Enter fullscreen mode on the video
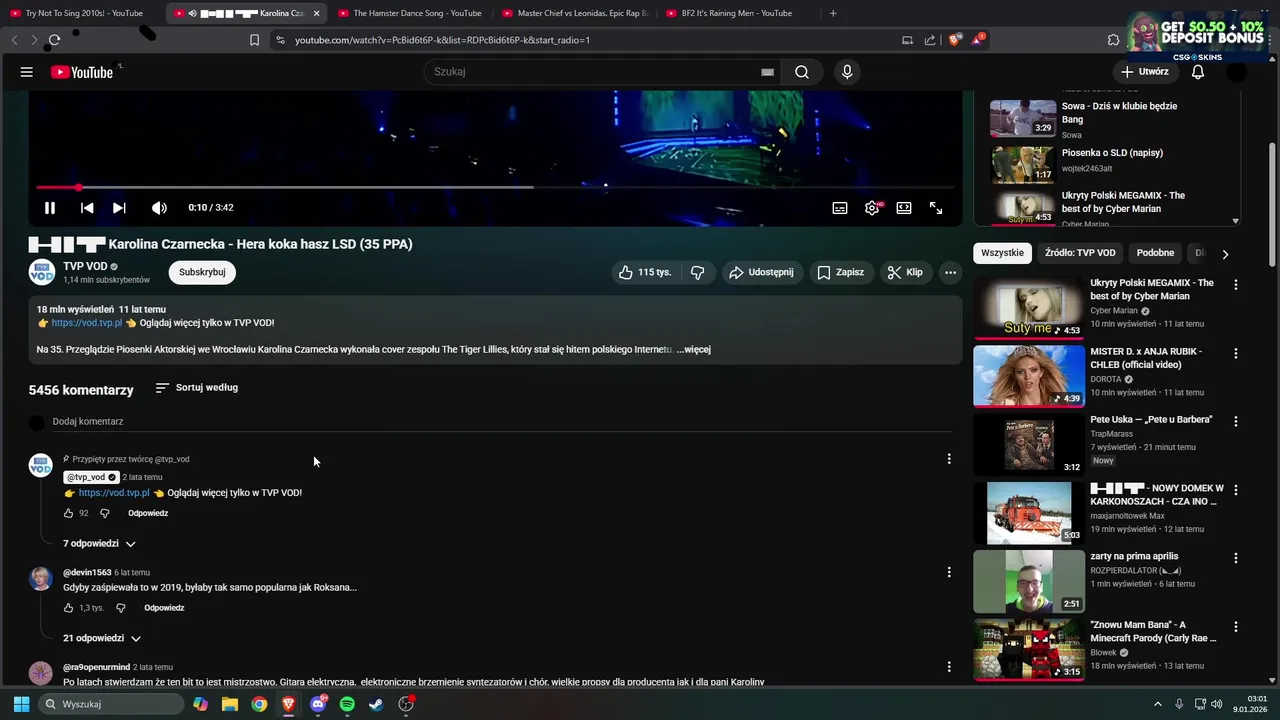The image size is (1280, 720). [x=936, y=208]
